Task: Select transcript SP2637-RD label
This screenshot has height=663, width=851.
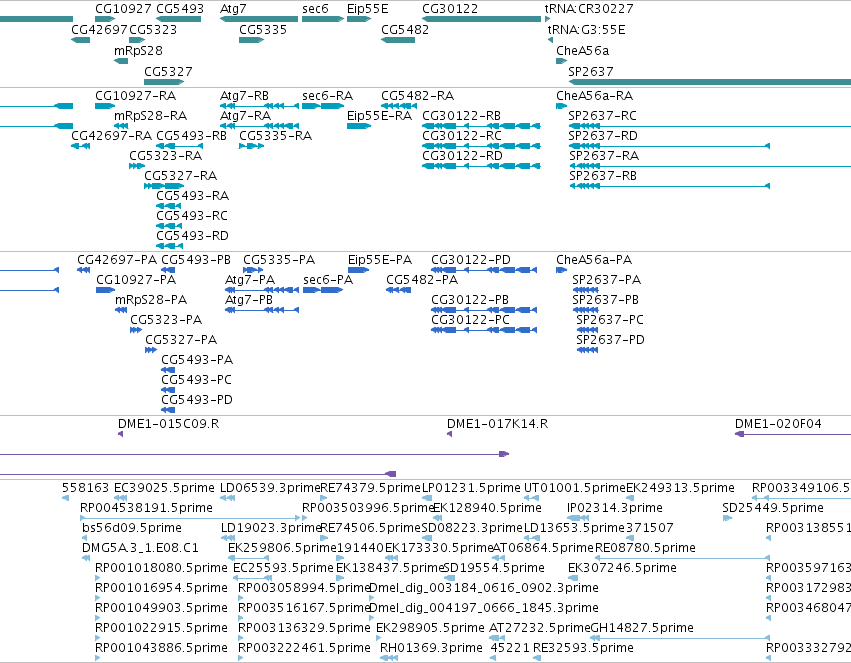Action: (x=603, y=136)
